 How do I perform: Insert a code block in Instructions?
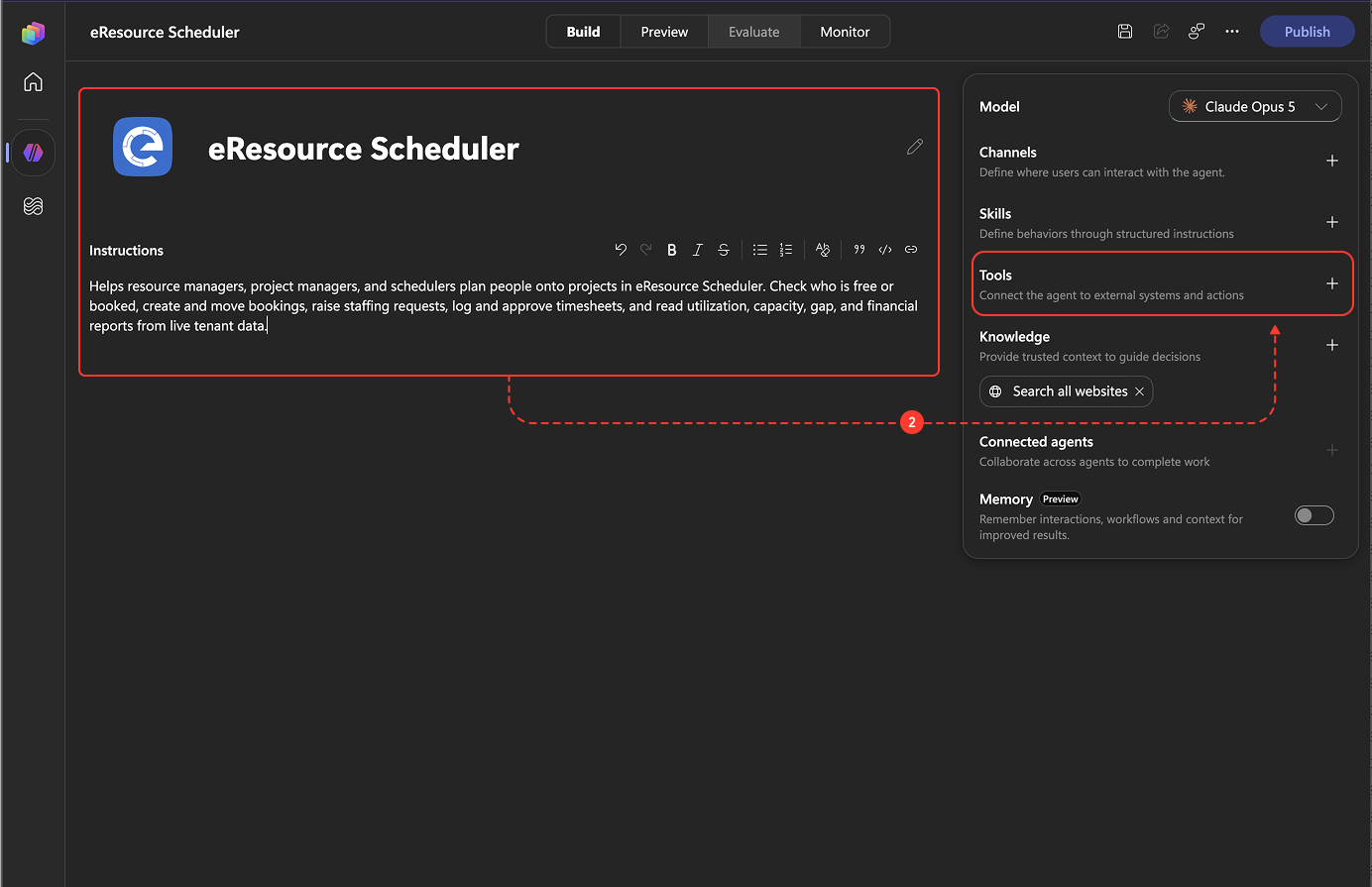click(x=885, y=250)
